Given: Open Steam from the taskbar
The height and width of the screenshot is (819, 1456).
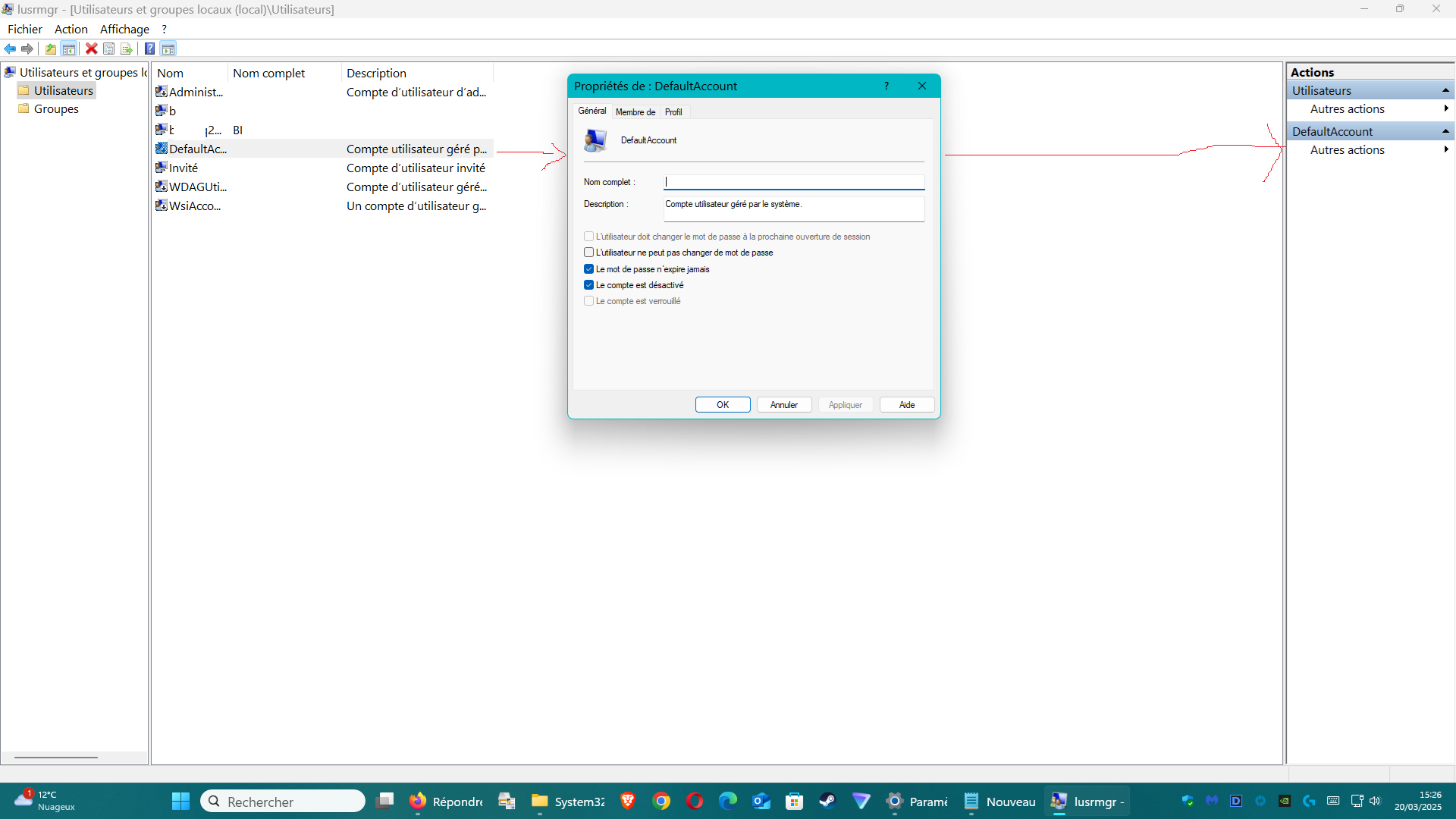Looking at the screenshot, I should 827,801.
